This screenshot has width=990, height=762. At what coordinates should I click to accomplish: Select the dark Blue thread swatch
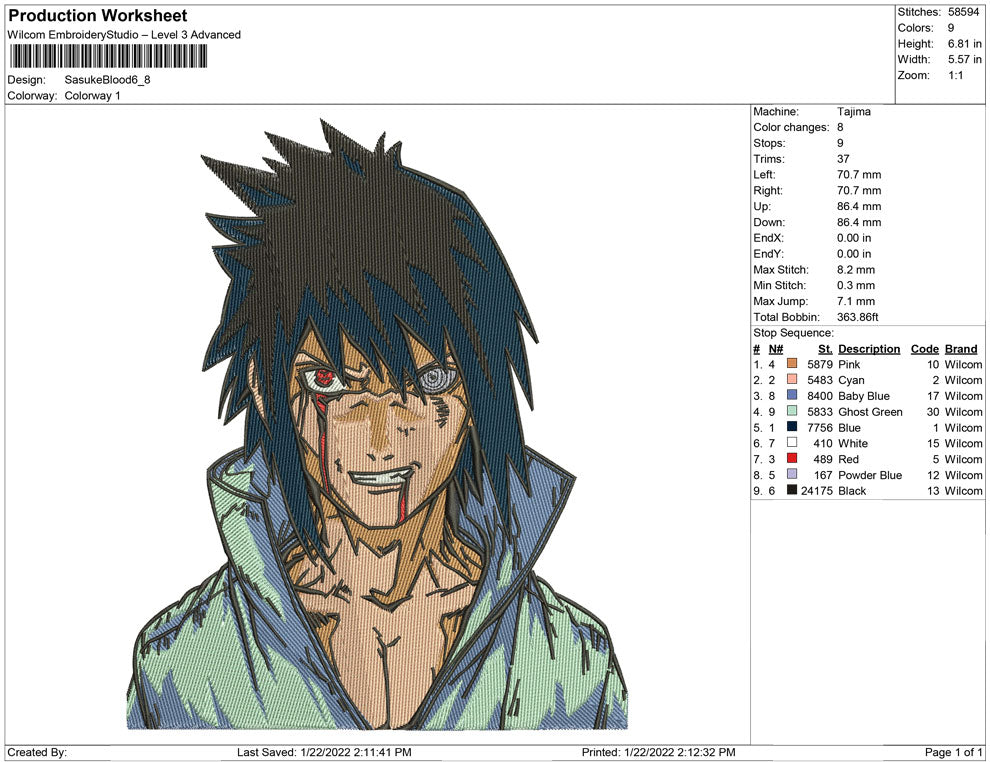tap(792, 427)
